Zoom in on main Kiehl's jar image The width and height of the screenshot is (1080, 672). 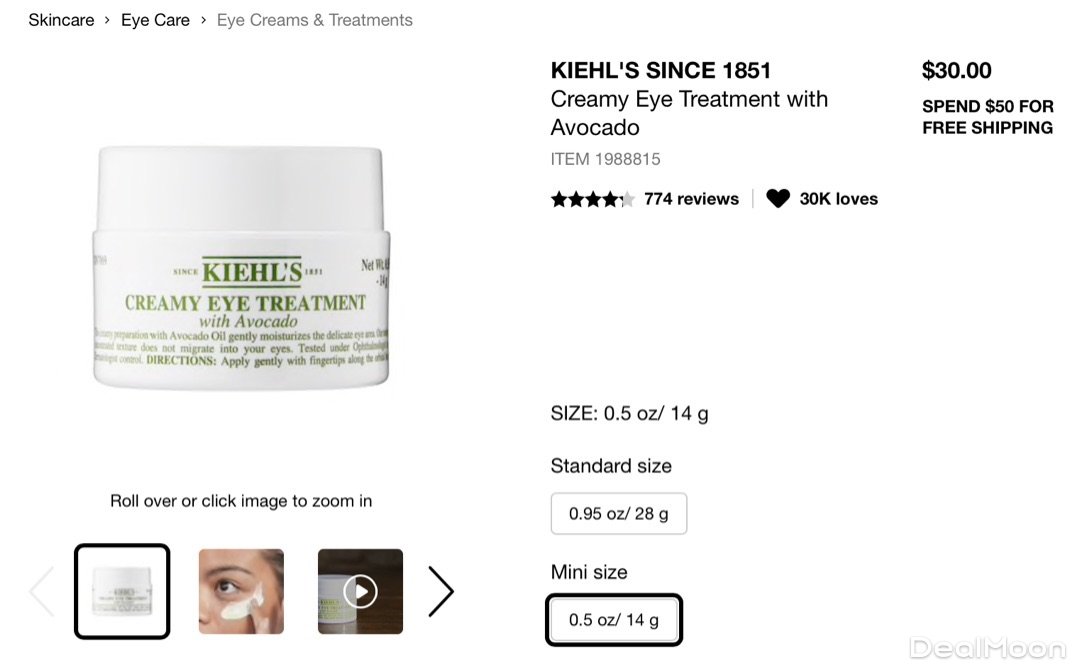click(x=241, y=267)
